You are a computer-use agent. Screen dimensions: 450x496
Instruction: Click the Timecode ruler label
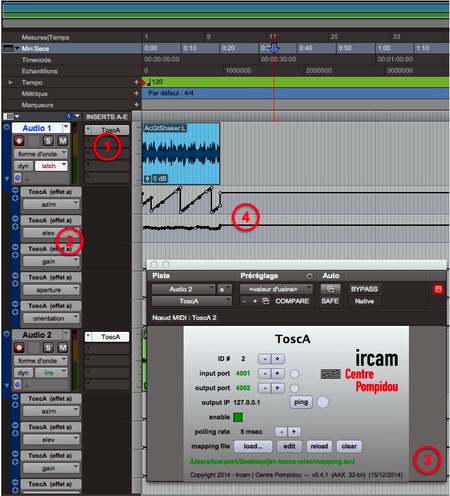tap(36, 60)
